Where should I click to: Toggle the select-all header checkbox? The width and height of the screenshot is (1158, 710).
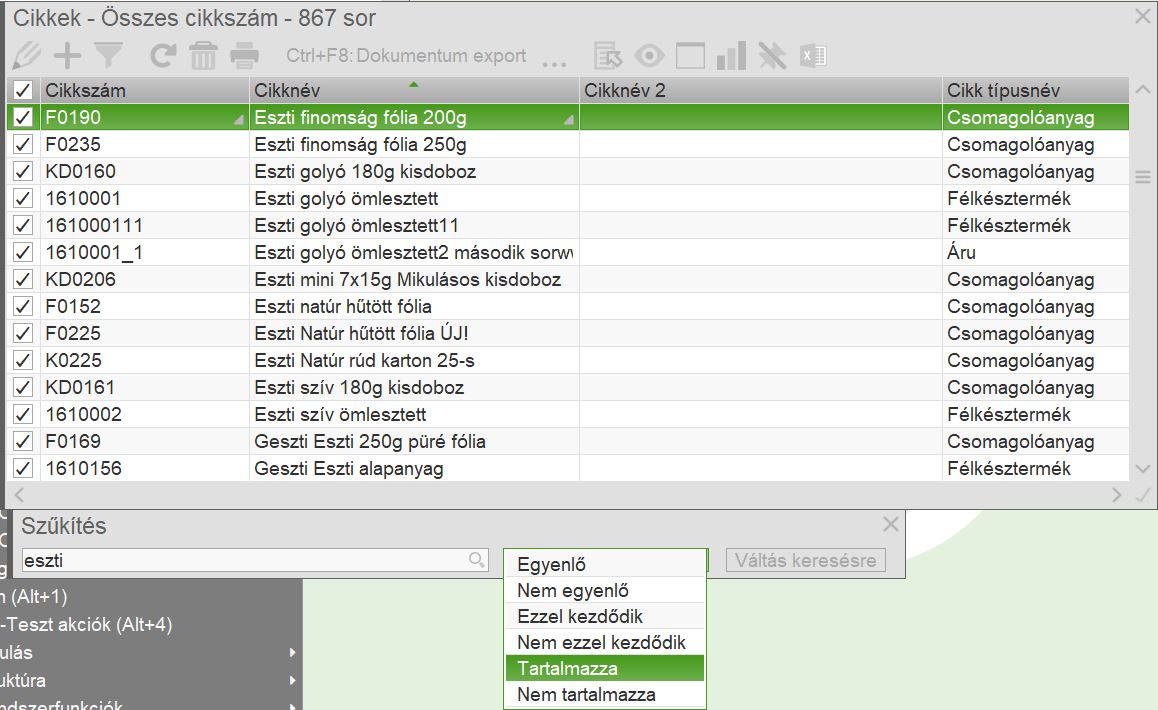pos(23,91)
